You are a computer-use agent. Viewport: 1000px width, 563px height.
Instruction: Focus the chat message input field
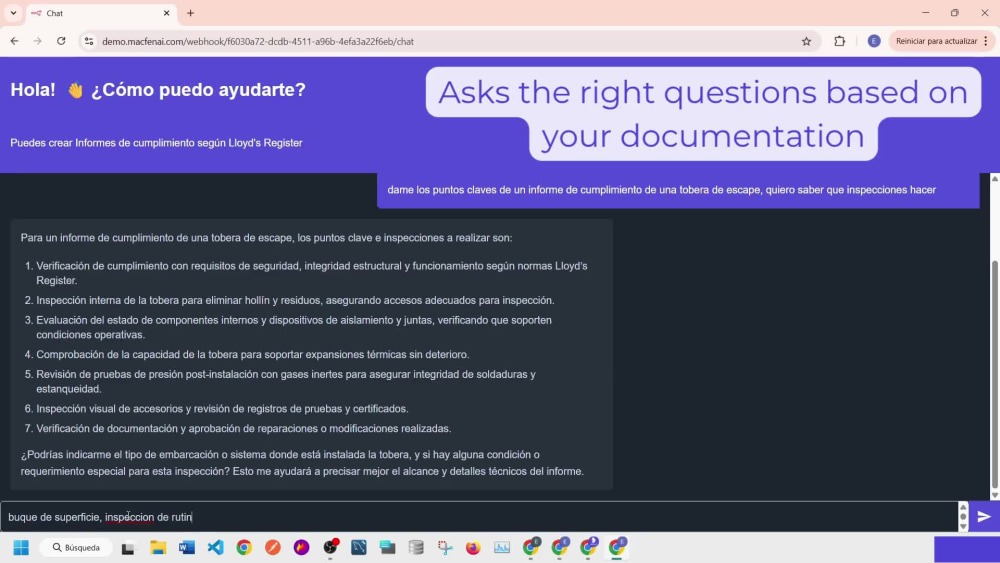click(478, 516)
